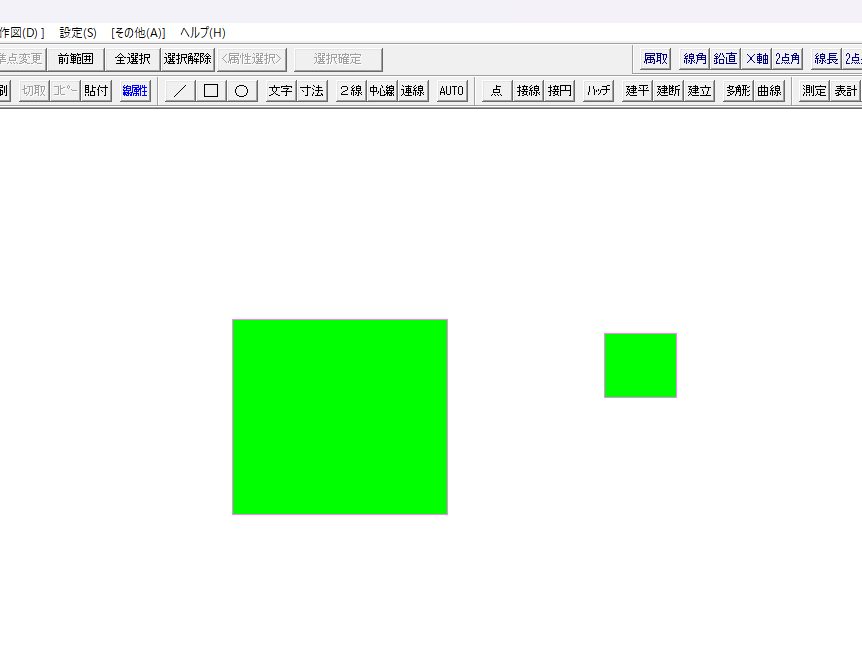Toggle AUTO mode button

(452, 91)
